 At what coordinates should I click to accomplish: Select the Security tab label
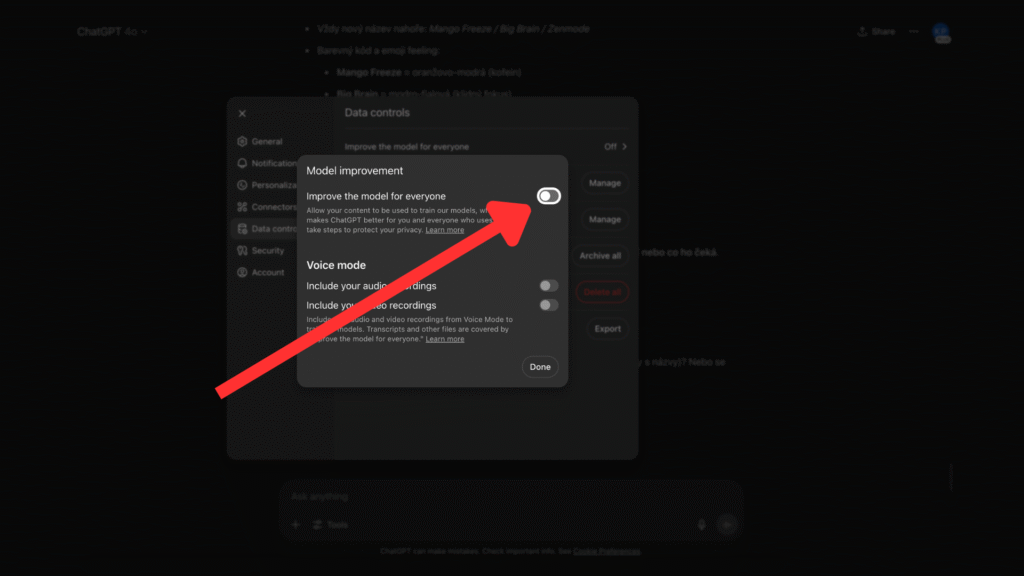point(268,251)
